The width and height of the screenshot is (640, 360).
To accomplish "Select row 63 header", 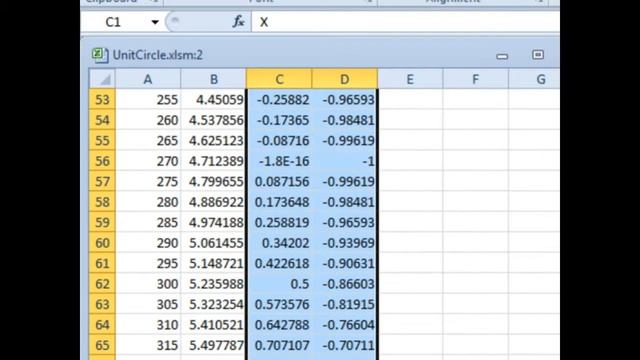I will [102, 304].
